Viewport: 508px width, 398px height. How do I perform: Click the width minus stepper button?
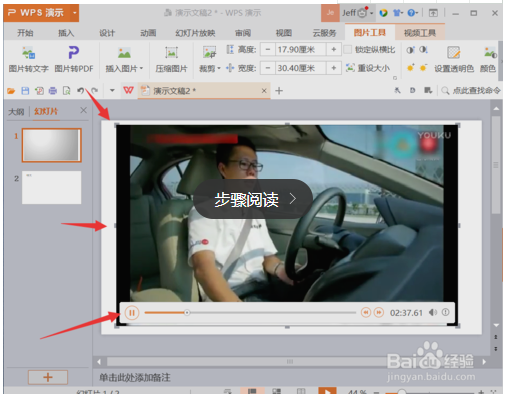[x=268, y=68]
